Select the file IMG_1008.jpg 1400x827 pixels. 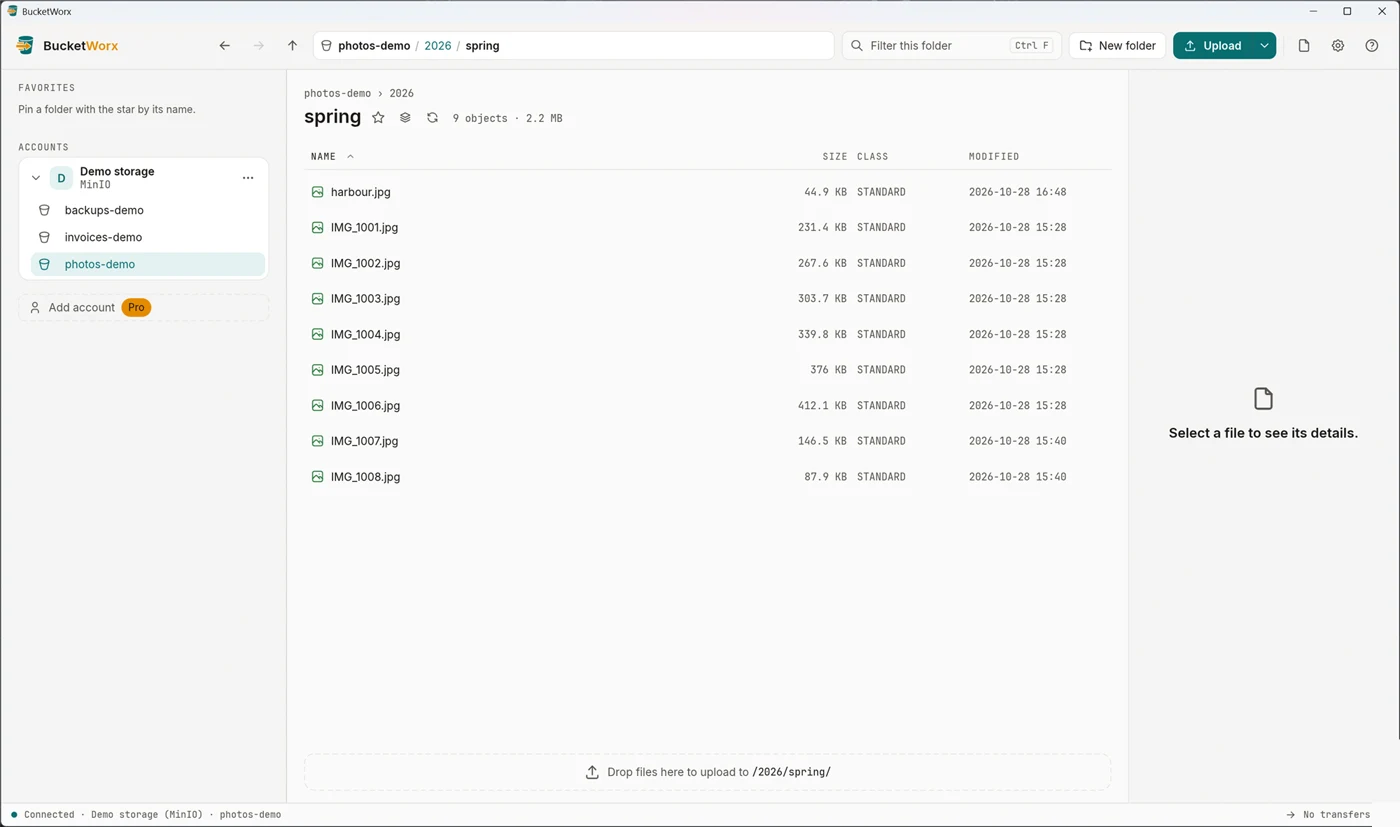click(x=708, y=477)
